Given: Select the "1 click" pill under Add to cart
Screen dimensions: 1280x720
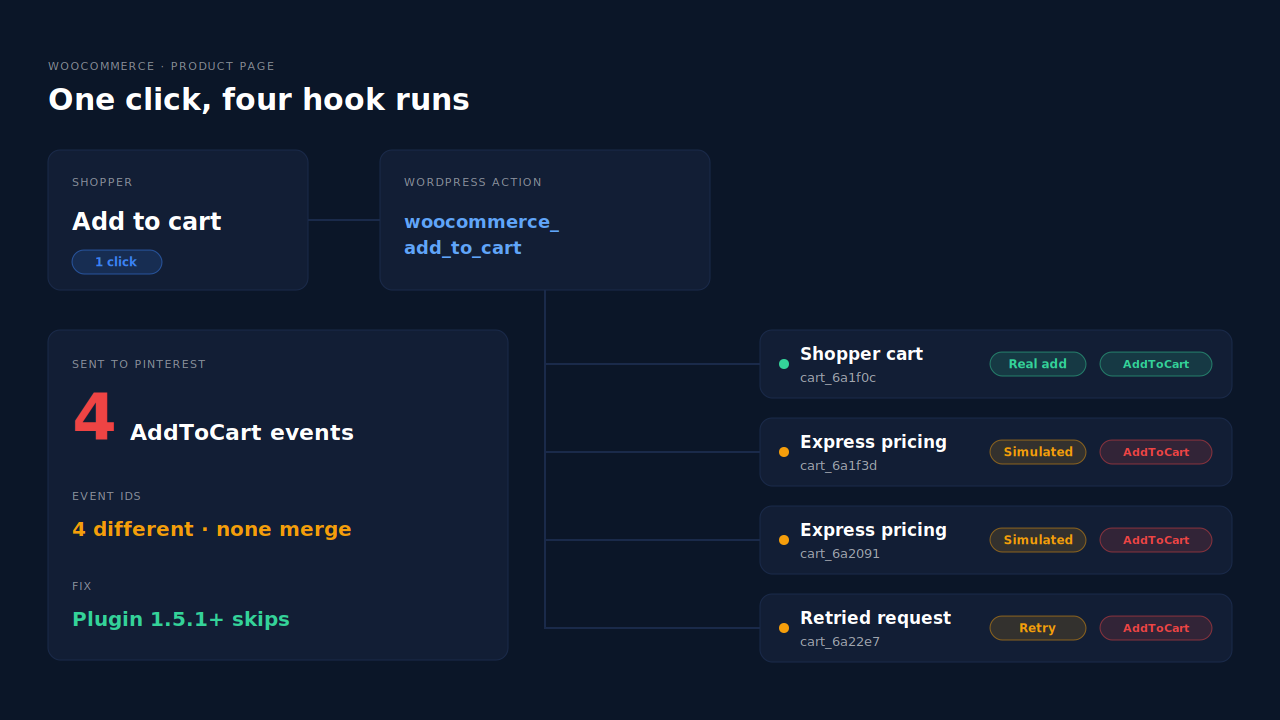Looking at the screenshot, I should point(117,262).
